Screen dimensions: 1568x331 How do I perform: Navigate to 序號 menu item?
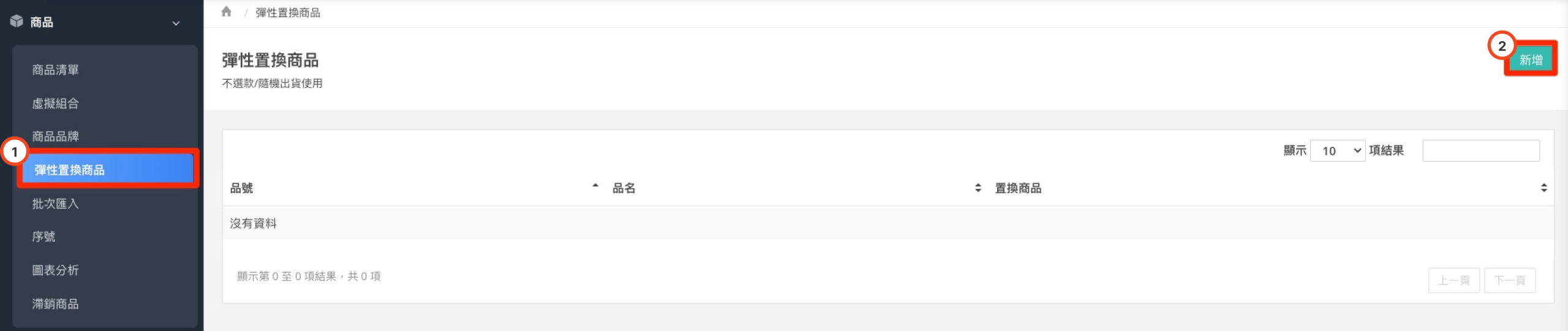point(44,237)
